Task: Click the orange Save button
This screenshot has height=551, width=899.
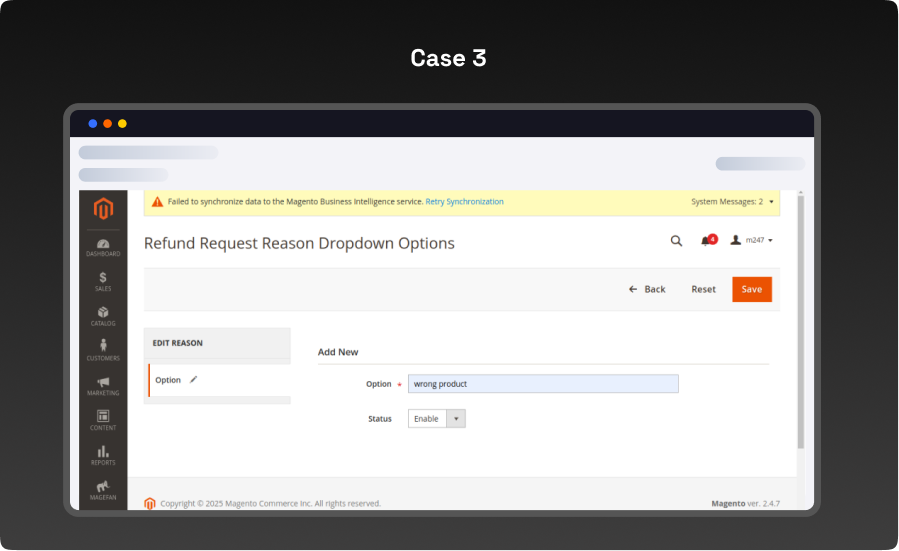Action: [x=751, y=289]
